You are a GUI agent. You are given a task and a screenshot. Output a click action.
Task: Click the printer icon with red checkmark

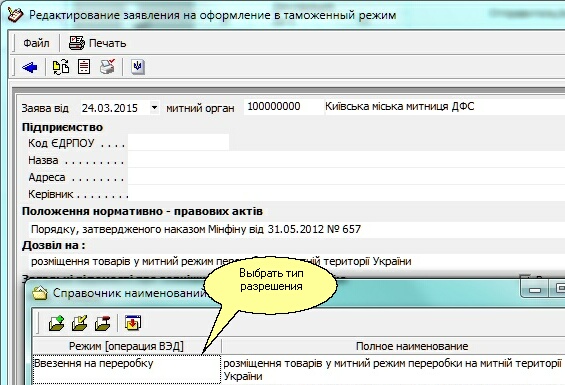click(x=107, y=67)
